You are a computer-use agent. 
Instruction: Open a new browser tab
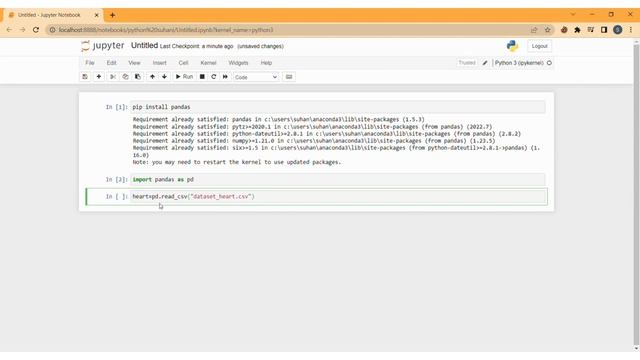[112, 15]
